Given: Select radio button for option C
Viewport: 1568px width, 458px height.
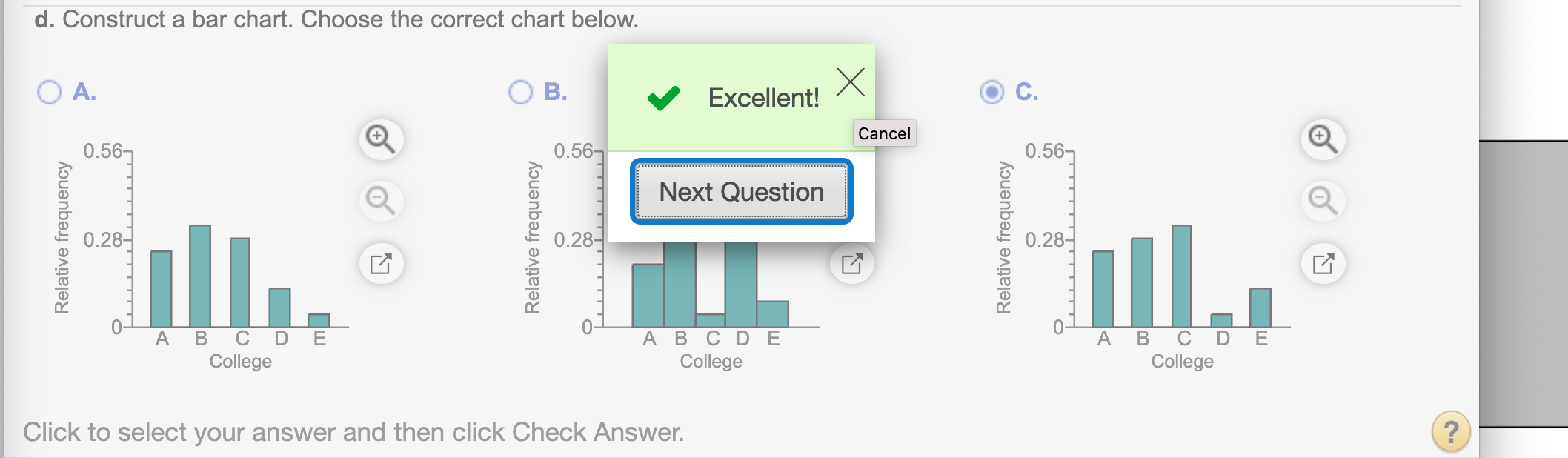Looking at the screenshot, I should (991, 92).
